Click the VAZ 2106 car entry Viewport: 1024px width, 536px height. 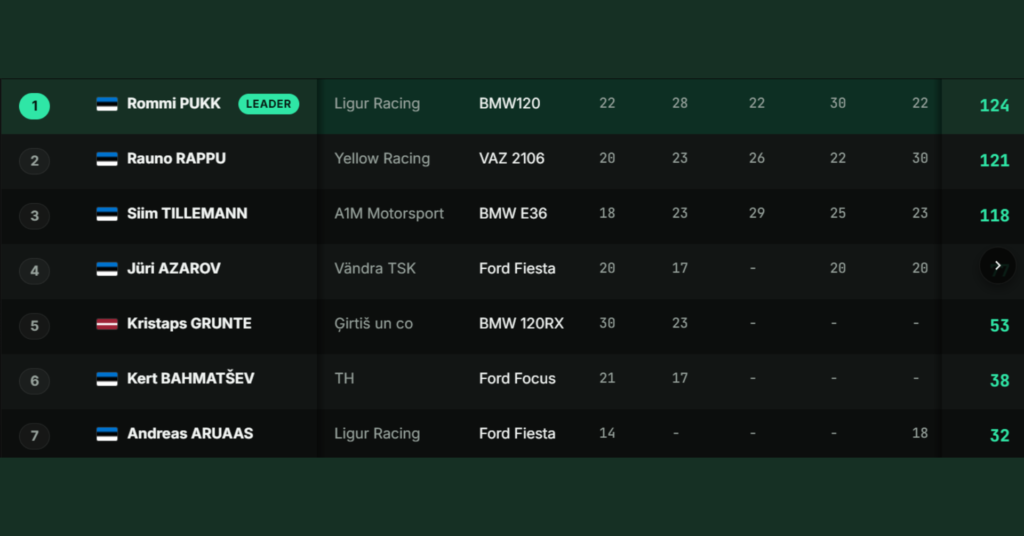pyautogui.click(x=511, y=159)
